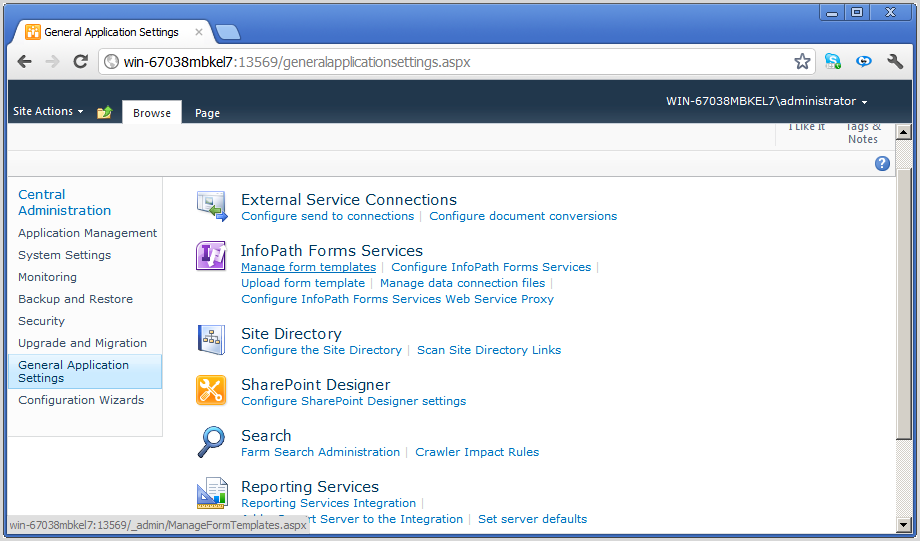Open Central Administration home link
This screenshot has height=541, width=920.
(65, 202)
